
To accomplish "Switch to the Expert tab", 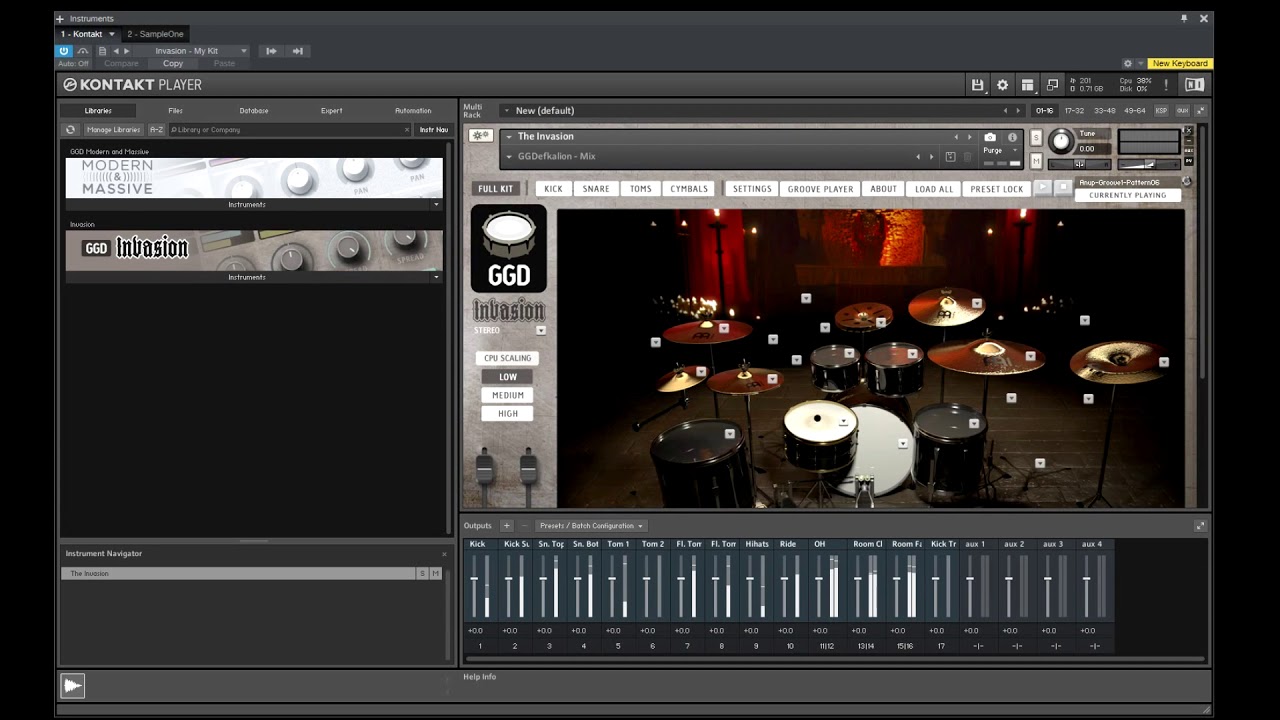I will pos(331,111).
